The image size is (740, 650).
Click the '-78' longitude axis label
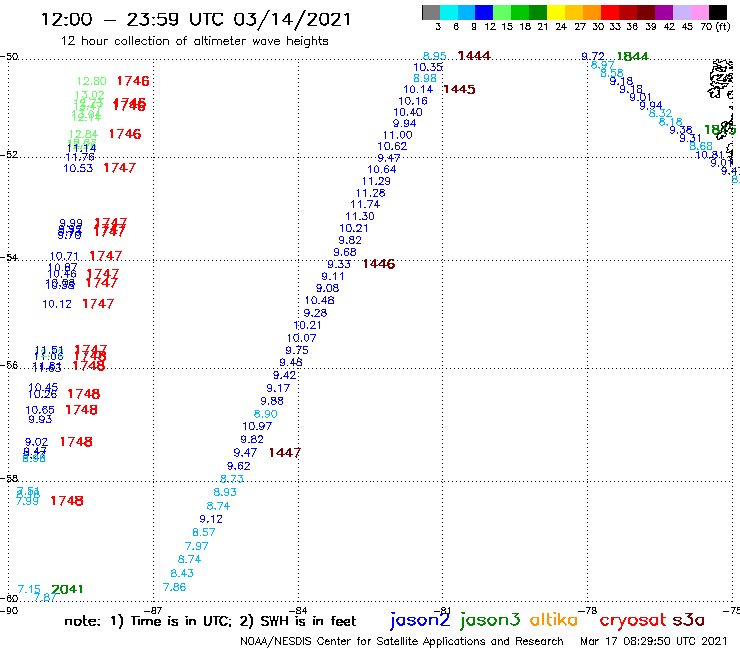click(x=588, y=610)
